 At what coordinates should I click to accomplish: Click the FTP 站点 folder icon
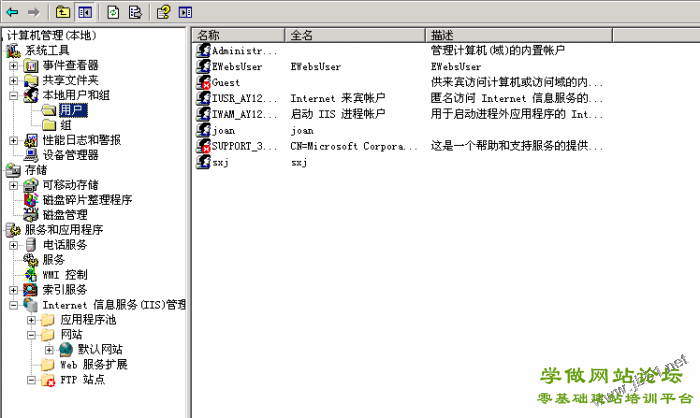48,380
